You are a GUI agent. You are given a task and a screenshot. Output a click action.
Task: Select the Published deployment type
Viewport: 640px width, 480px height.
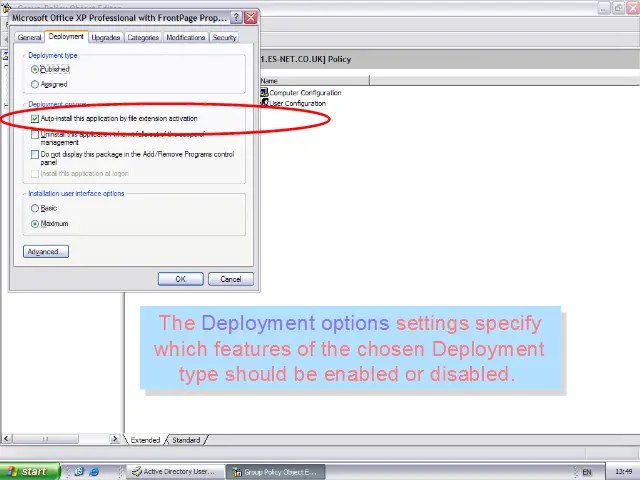click(36, 70)
